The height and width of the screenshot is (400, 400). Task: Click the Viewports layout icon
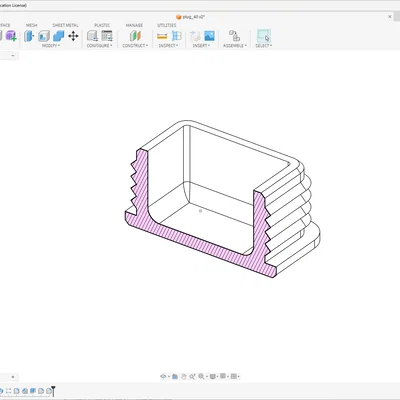click(234, 376)
